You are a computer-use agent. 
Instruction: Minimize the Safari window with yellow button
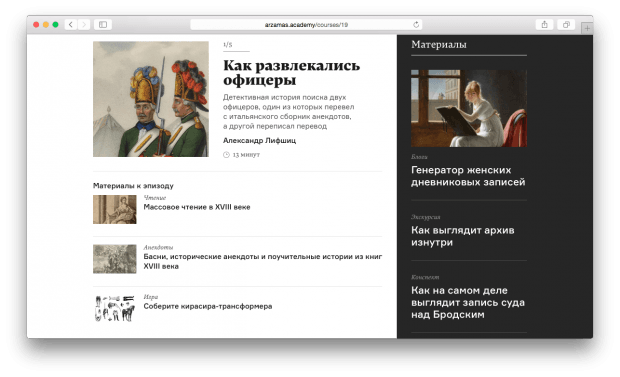(x=46, y=25)
